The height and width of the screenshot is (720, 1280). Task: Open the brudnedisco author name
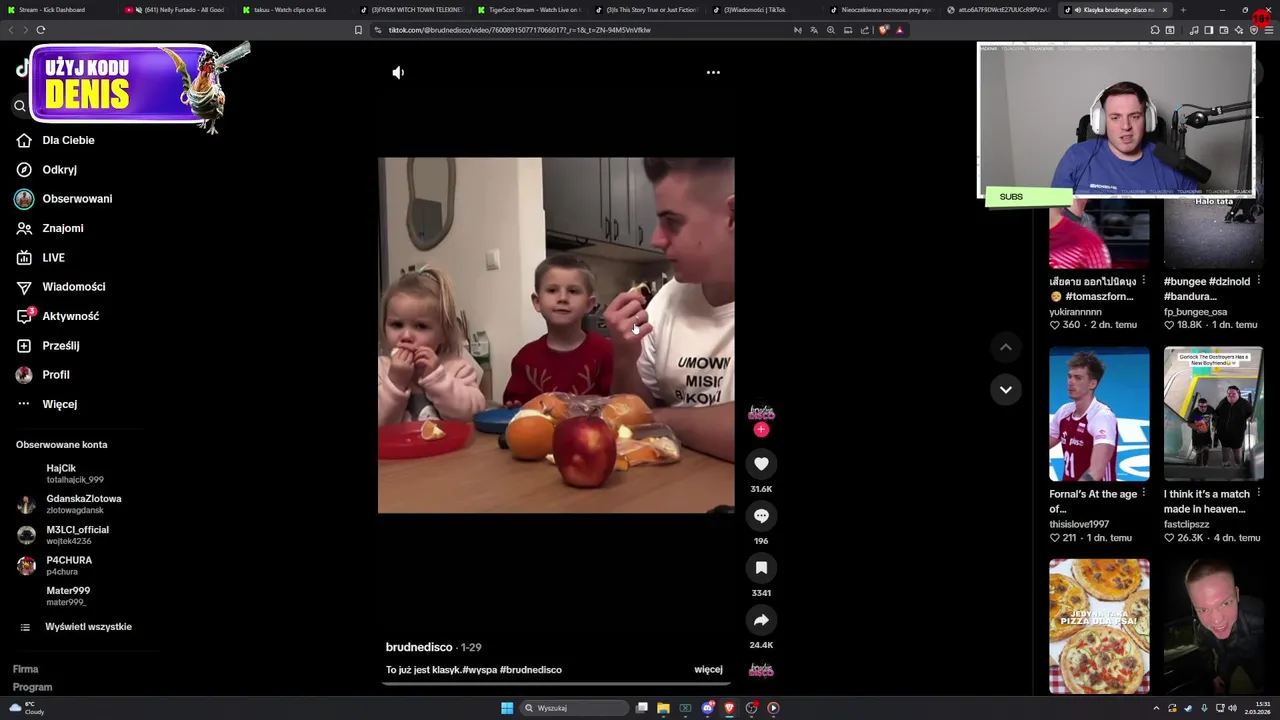coord(419,647)
